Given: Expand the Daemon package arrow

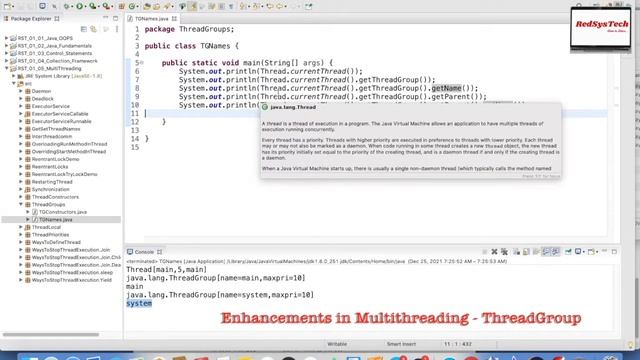Looking at the screenshot, I should point(21,91).
